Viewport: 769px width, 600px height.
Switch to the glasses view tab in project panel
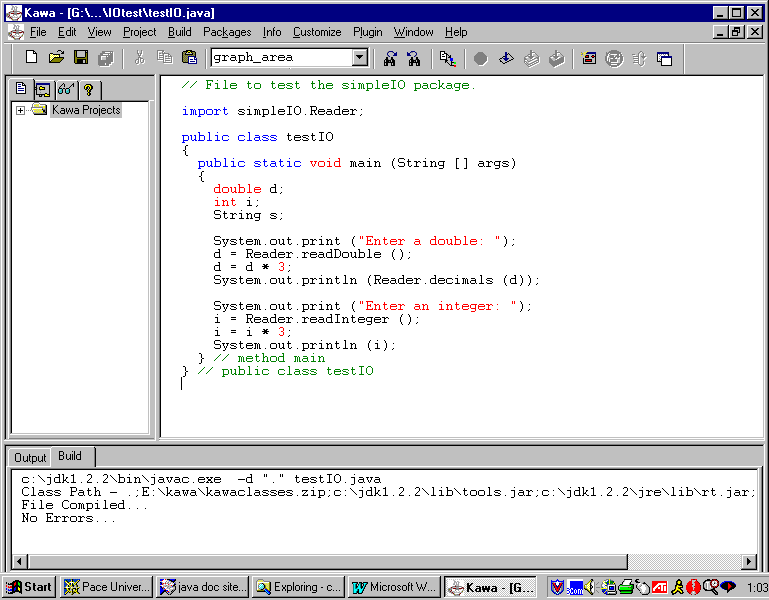[x=66, y=89]
